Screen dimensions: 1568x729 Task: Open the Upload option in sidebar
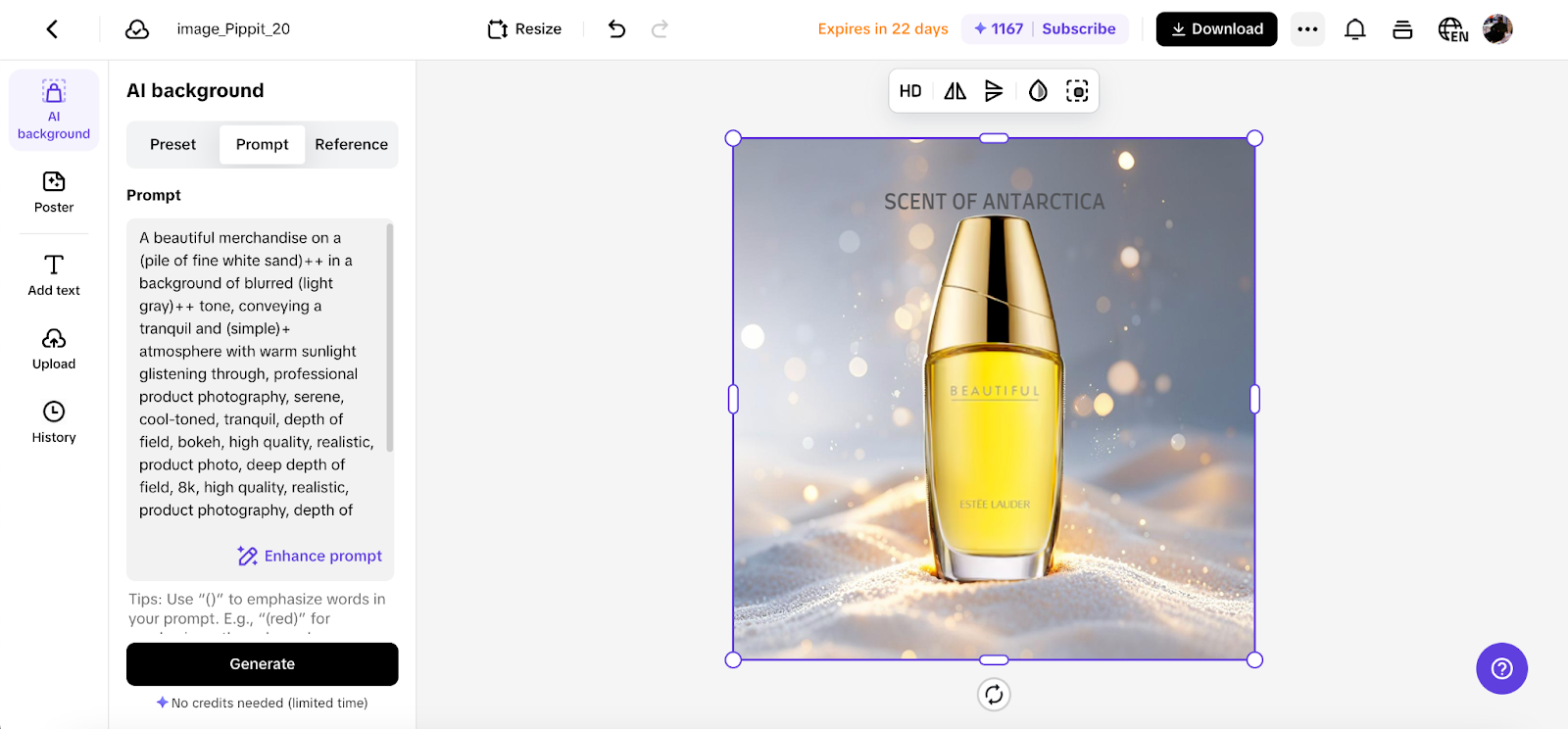(54, 349)
